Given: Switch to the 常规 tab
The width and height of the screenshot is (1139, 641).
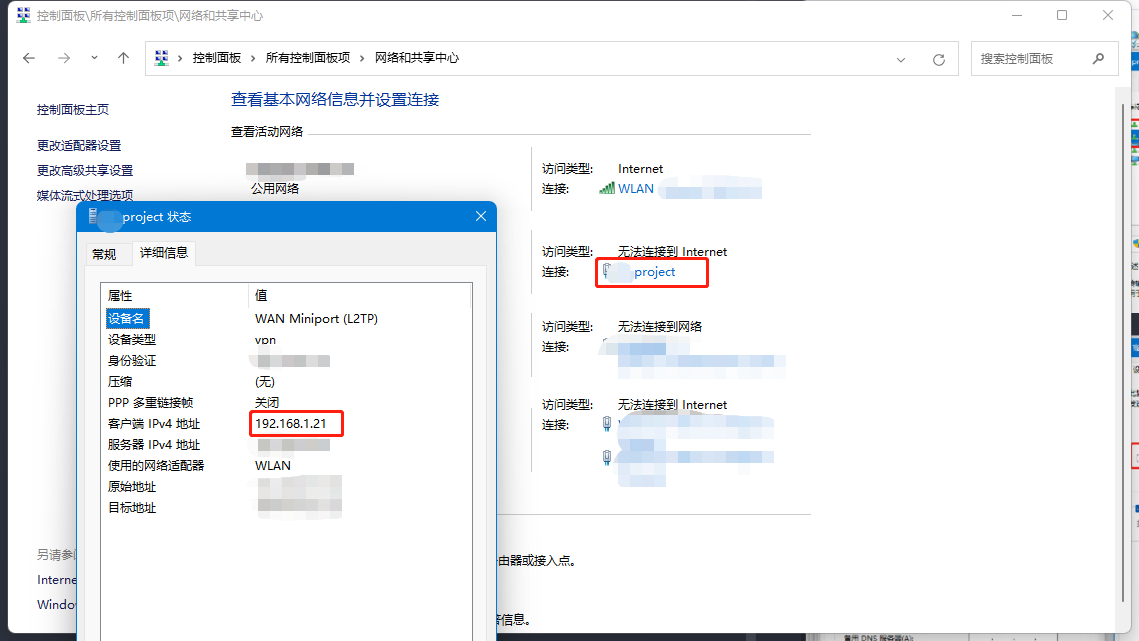Looking at the screenshot, I should (x=104, y=254).
